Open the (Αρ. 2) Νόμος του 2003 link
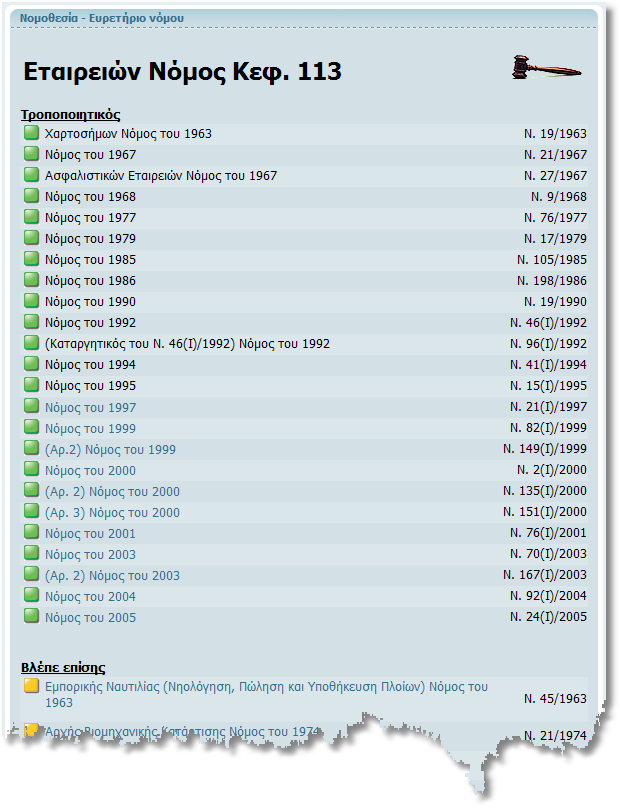This screenshot has width=620, height=809. tap(112, 575)
